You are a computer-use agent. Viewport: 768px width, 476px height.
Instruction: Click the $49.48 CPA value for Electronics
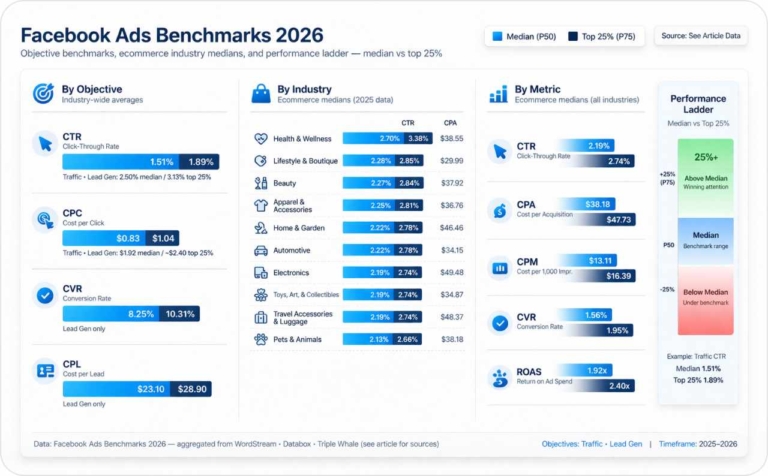(452, 272)
